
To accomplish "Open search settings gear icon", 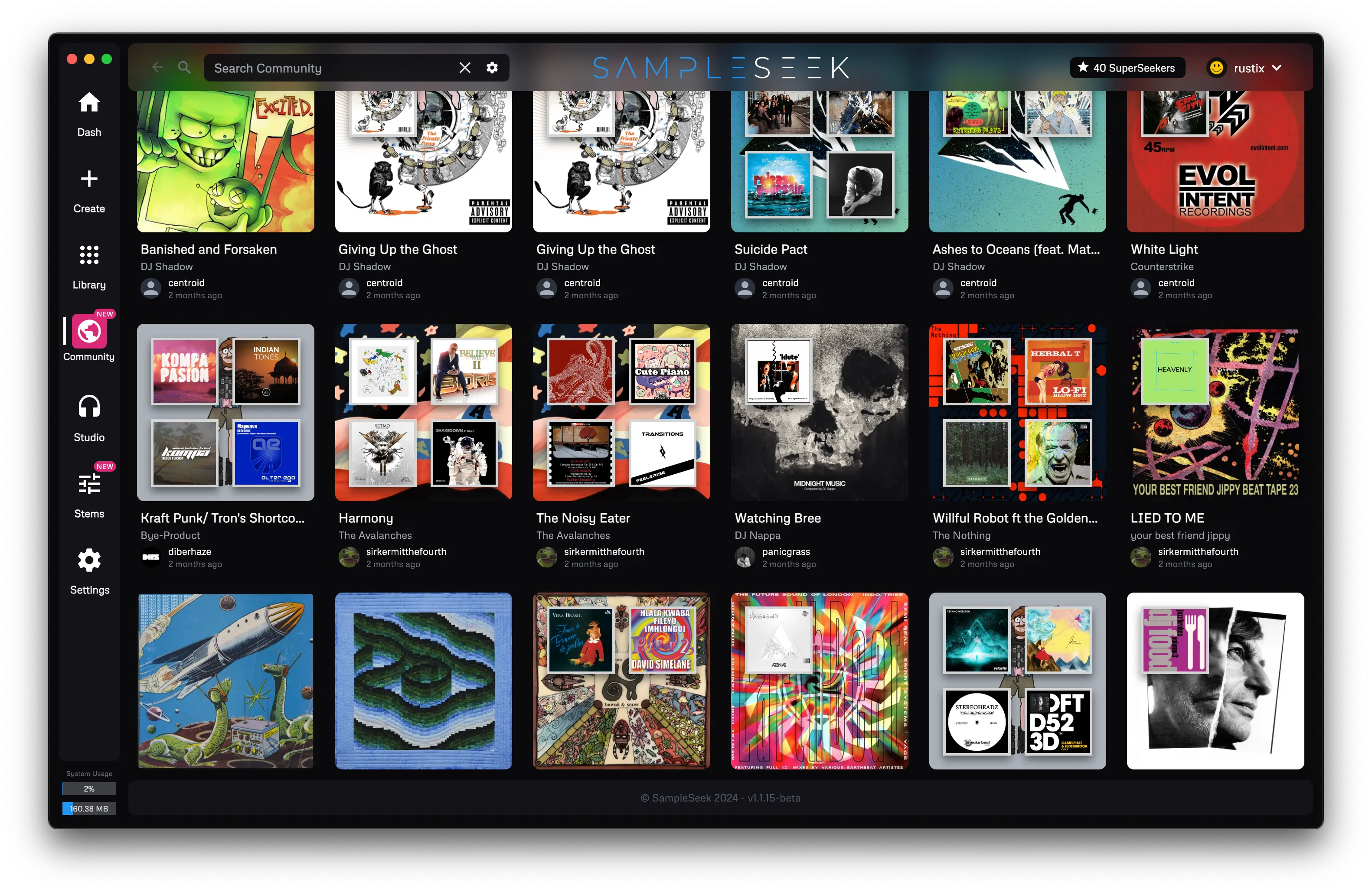I will [492, 68].
